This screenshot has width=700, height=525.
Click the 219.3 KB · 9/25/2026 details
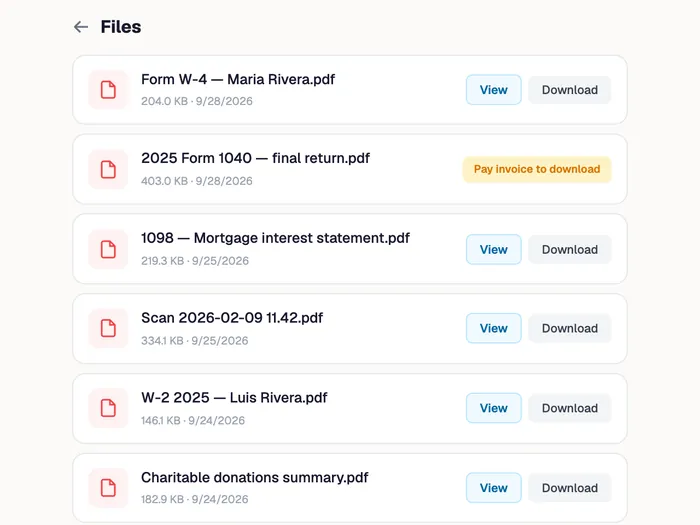coord(195,261)
